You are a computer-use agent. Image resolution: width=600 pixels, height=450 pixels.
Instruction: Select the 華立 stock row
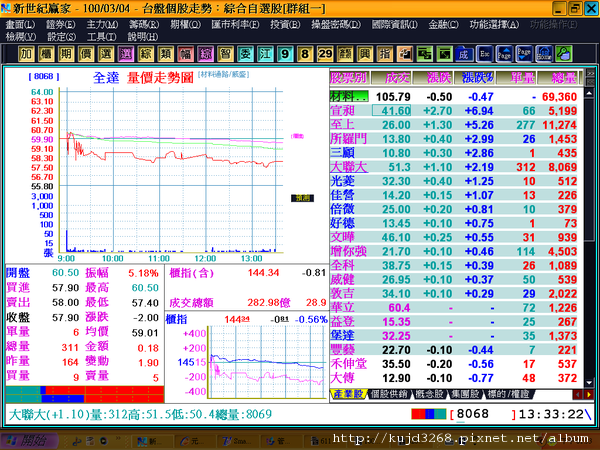(x=454, y=308)
